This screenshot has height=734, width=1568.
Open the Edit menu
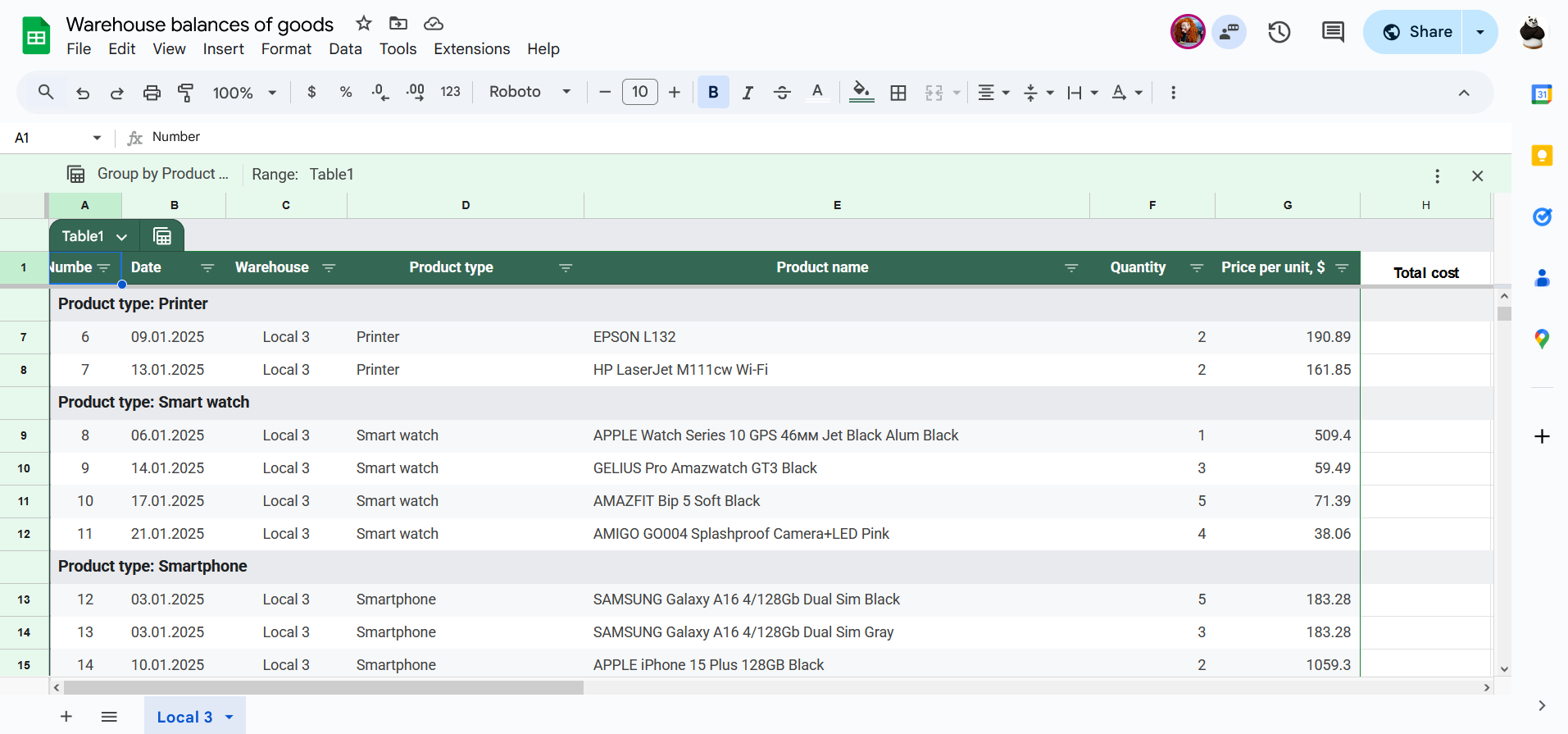(121, 49)
